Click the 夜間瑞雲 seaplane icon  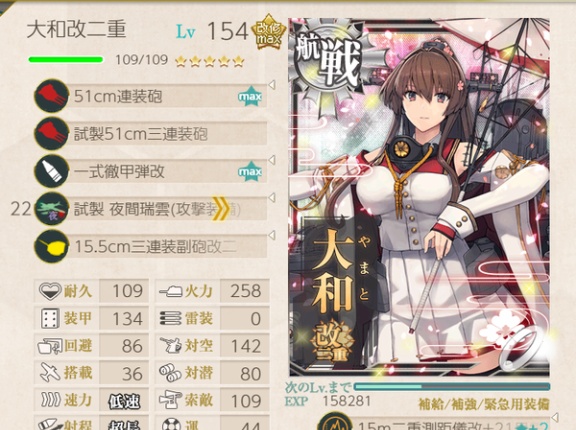pyautogui.click(x=52, y=209)
